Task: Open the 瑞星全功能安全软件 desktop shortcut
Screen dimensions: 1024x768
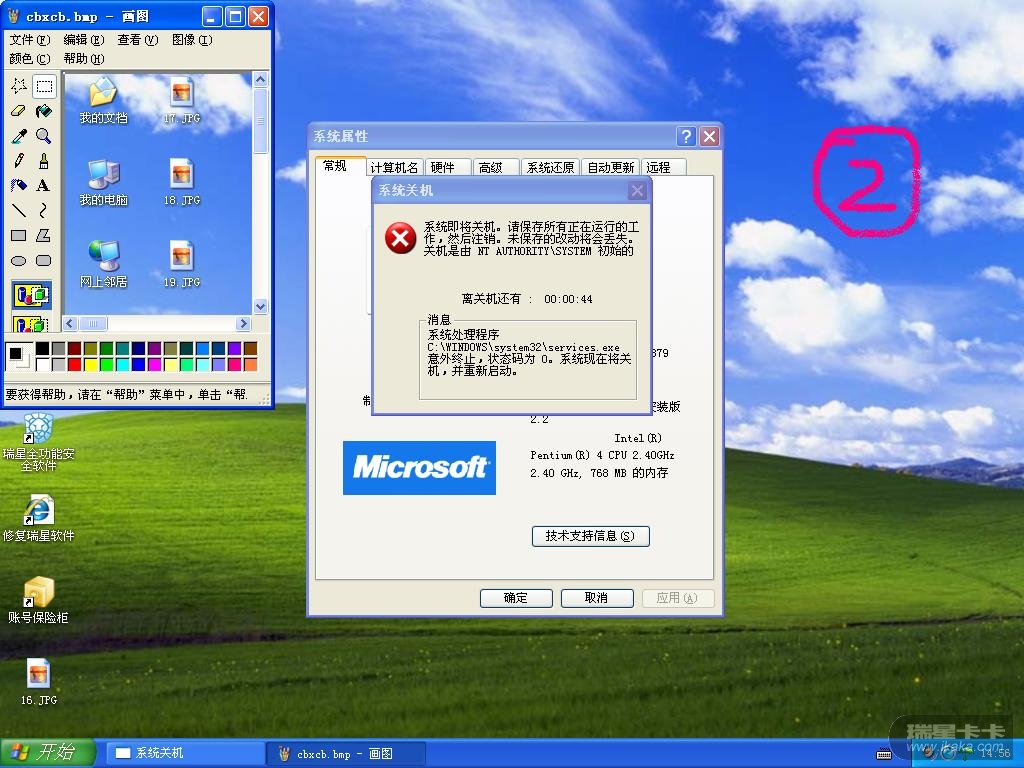Action: (x=39, y=442)
